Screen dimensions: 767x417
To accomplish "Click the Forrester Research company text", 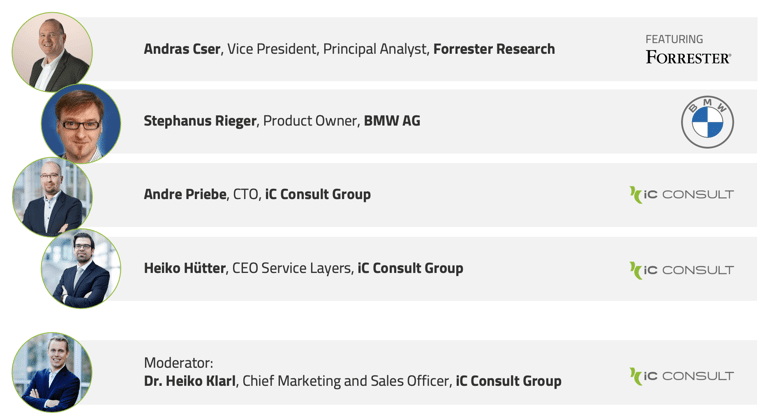I will click(494, 49).
